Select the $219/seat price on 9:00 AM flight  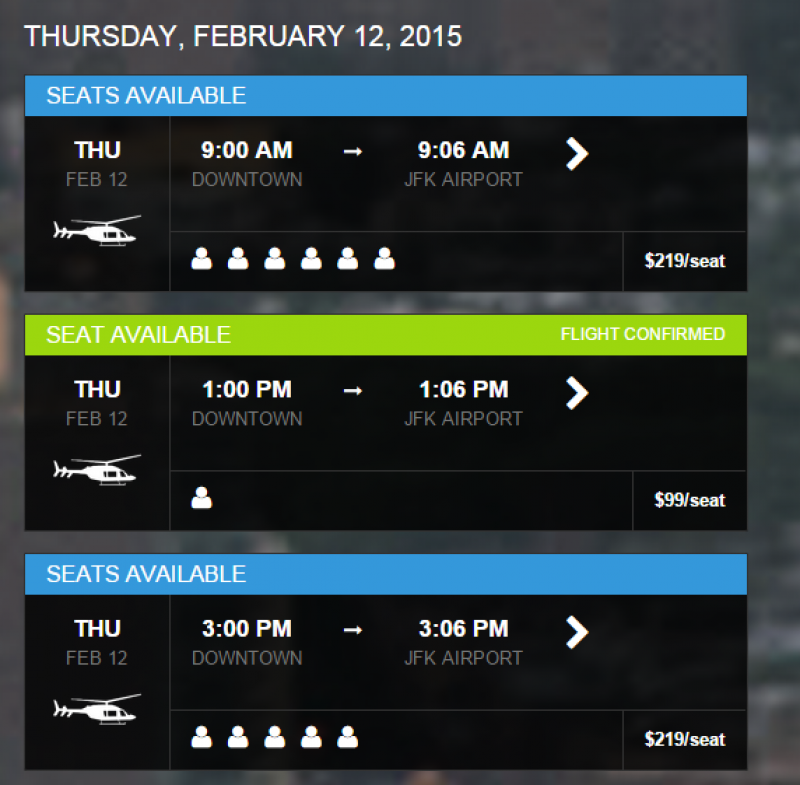685,262
